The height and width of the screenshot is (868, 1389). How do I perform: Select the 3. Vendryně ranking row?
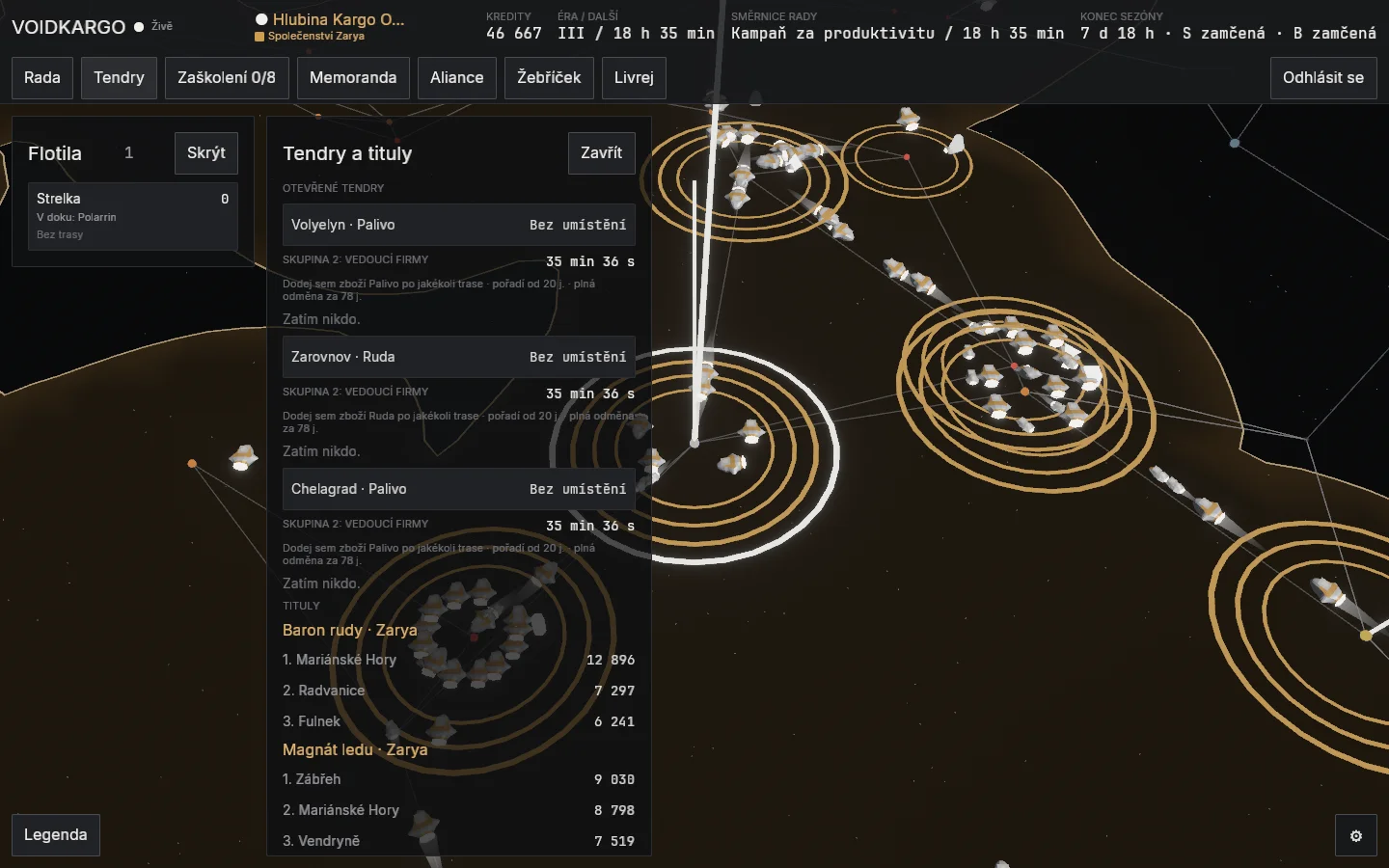pyautogui.click(x=459, y=841)
